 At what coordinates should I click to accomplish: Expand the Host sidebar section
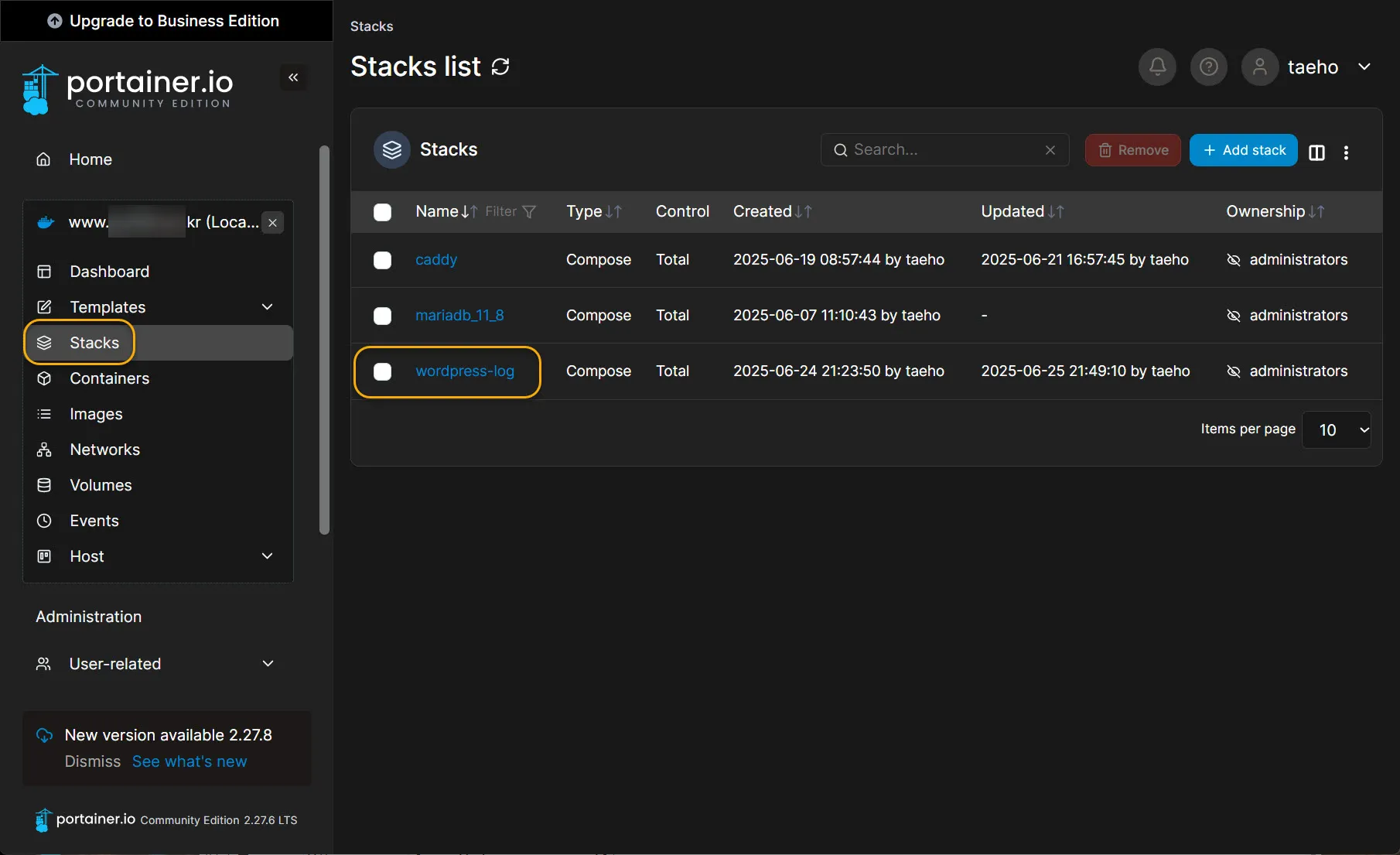pyautogui.click(x=268, y=556)
